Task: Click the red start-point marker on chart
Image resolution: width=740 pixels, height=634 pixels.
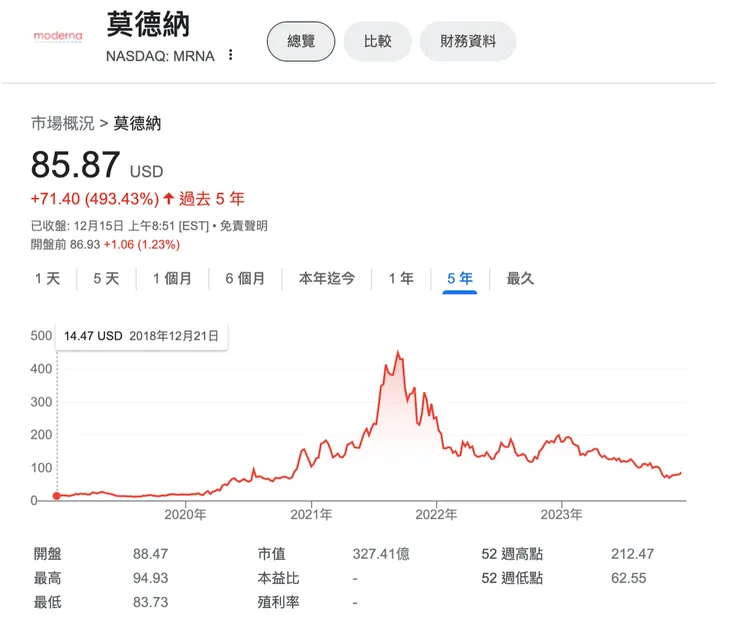Action: (57, 496)
